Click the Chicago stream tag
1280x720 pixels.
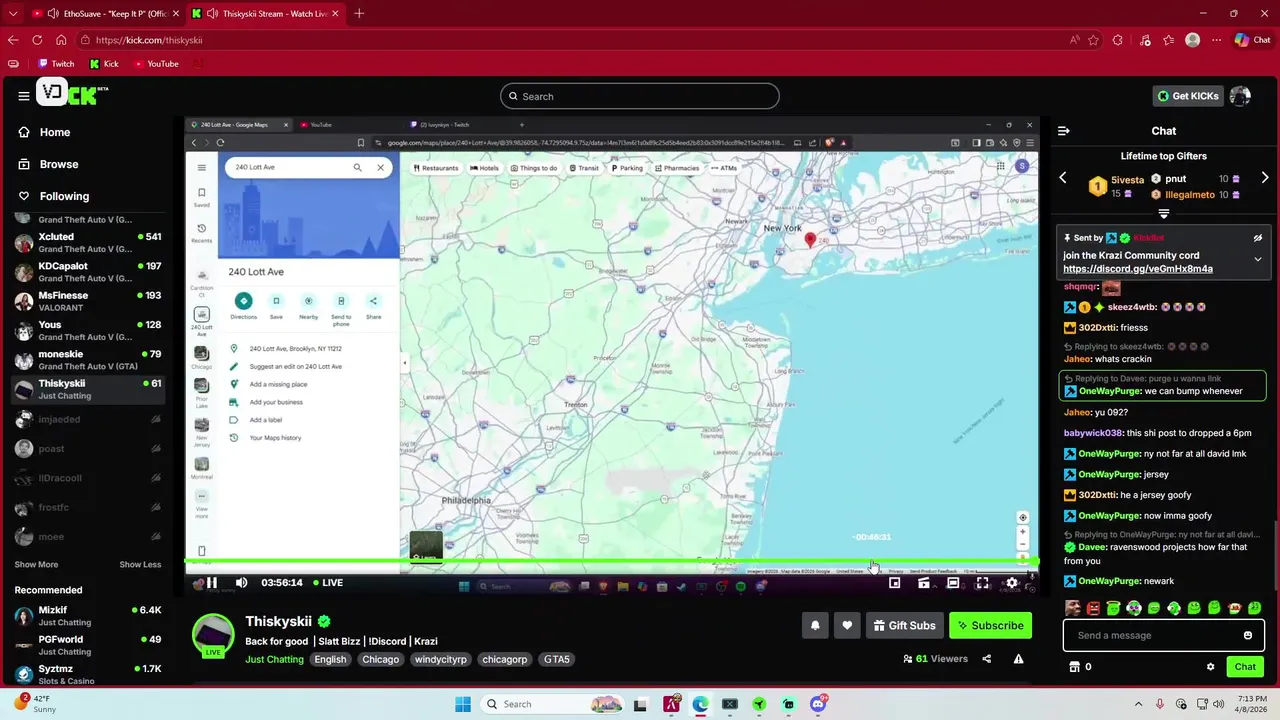(381, 660)
